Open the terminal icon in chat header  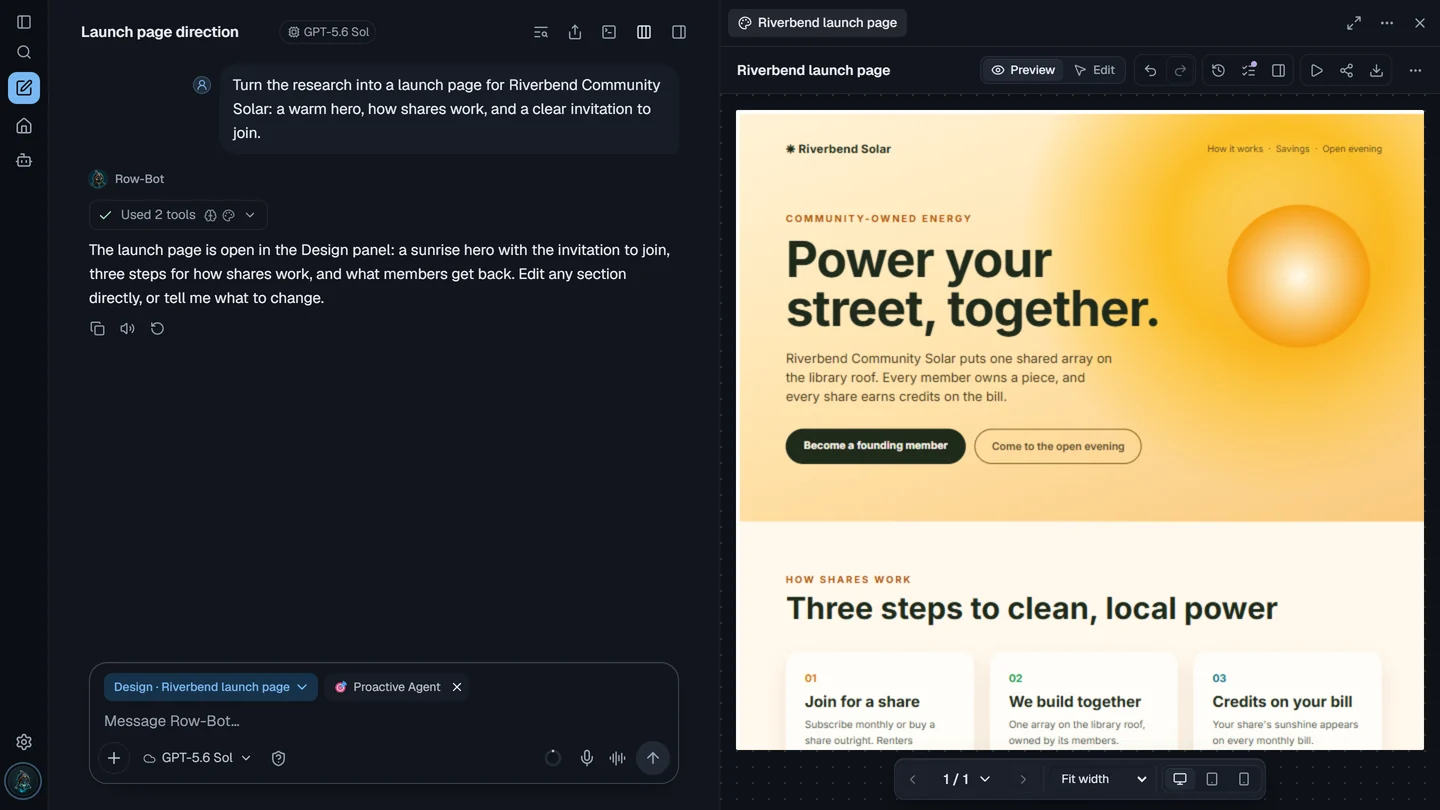point(609,32)
